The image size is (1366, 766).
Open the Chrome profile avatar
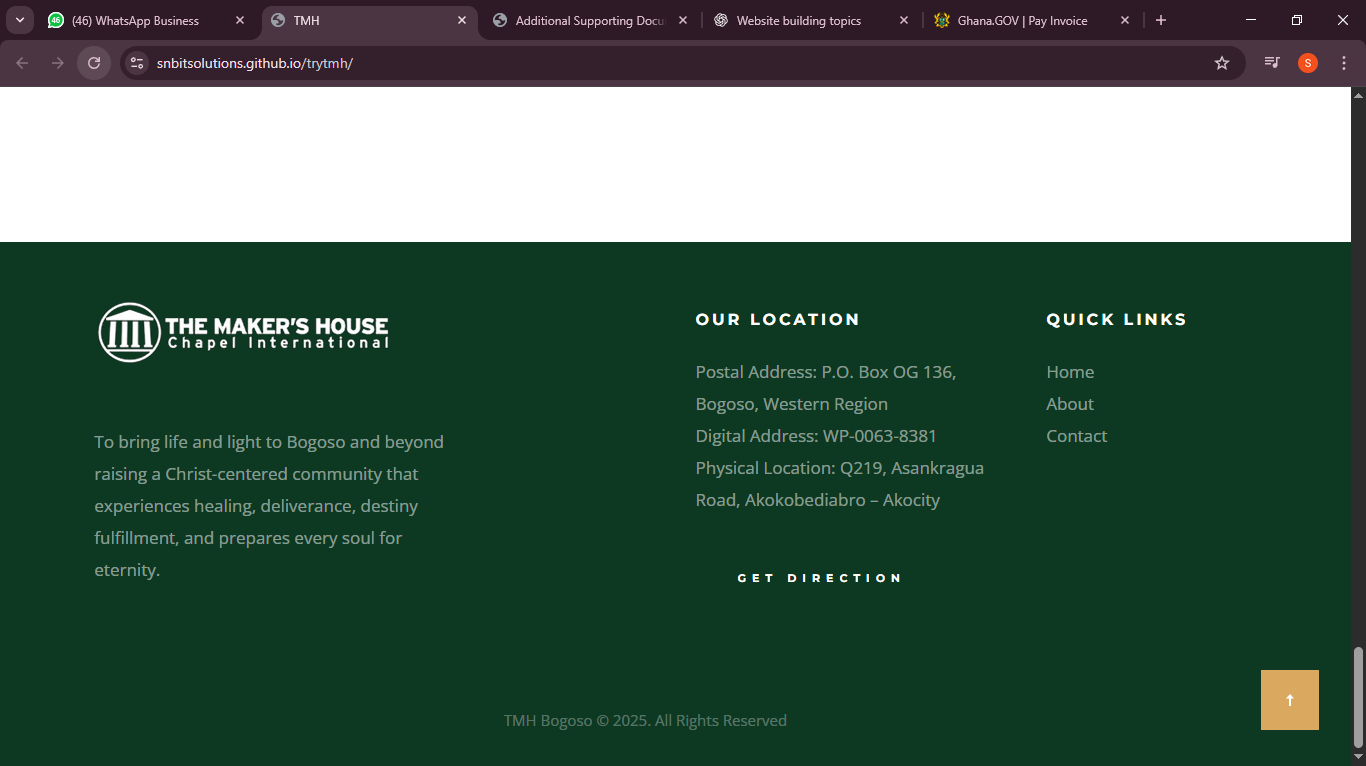pos(1307,63)
